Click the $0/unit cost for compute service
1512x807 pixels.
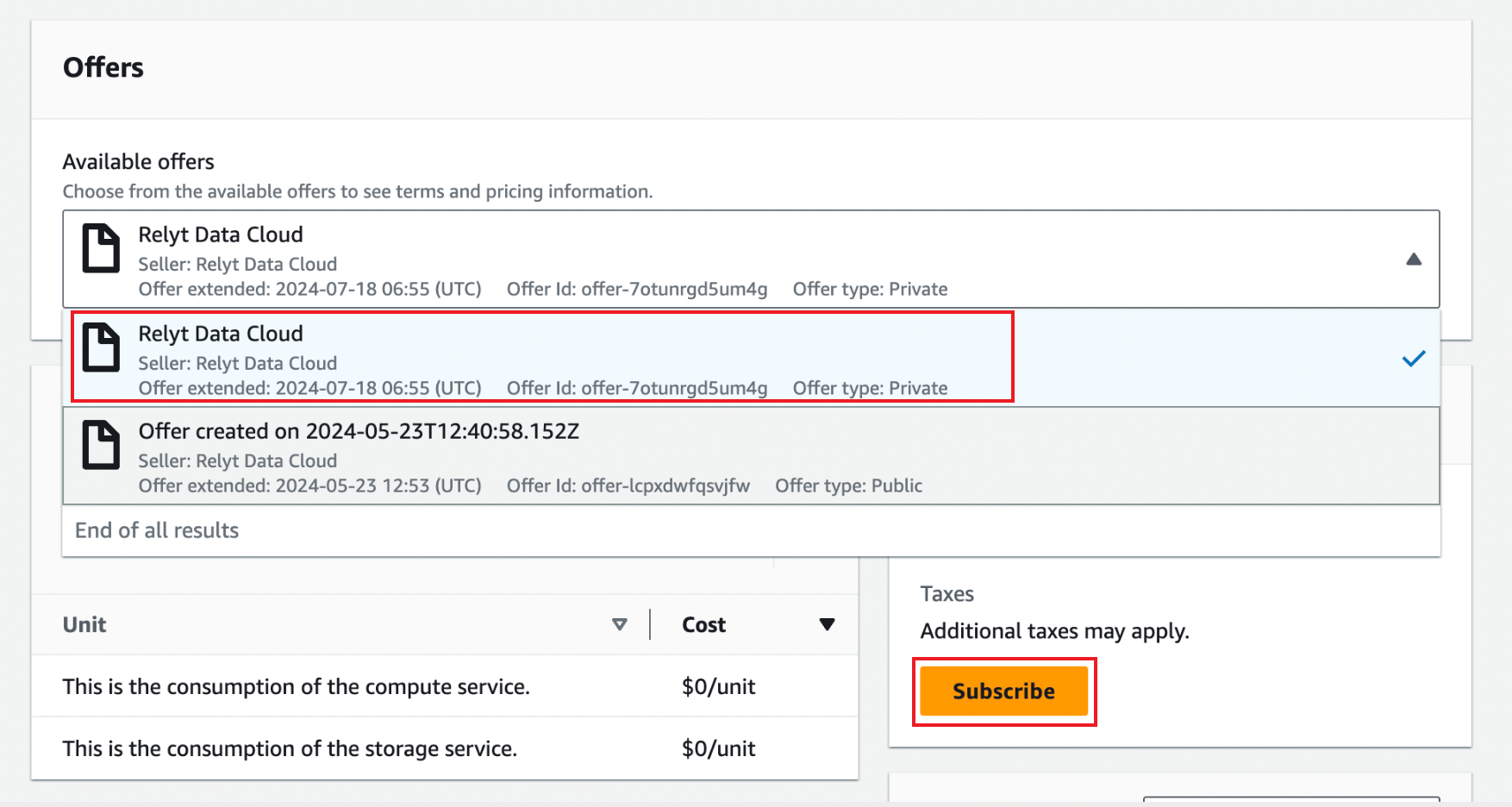coord(718,687)
